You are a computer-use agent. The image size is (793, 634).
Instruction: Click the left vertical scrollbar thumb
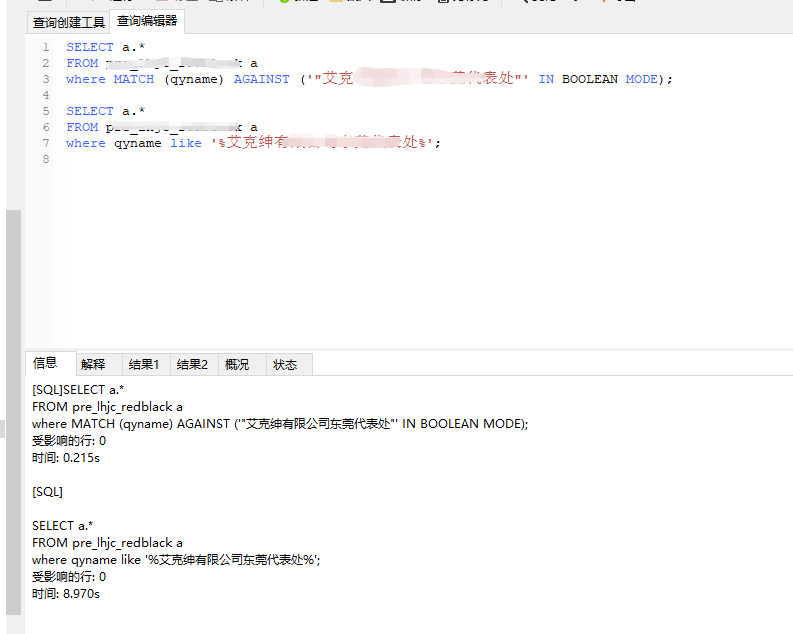click(13, 412)
